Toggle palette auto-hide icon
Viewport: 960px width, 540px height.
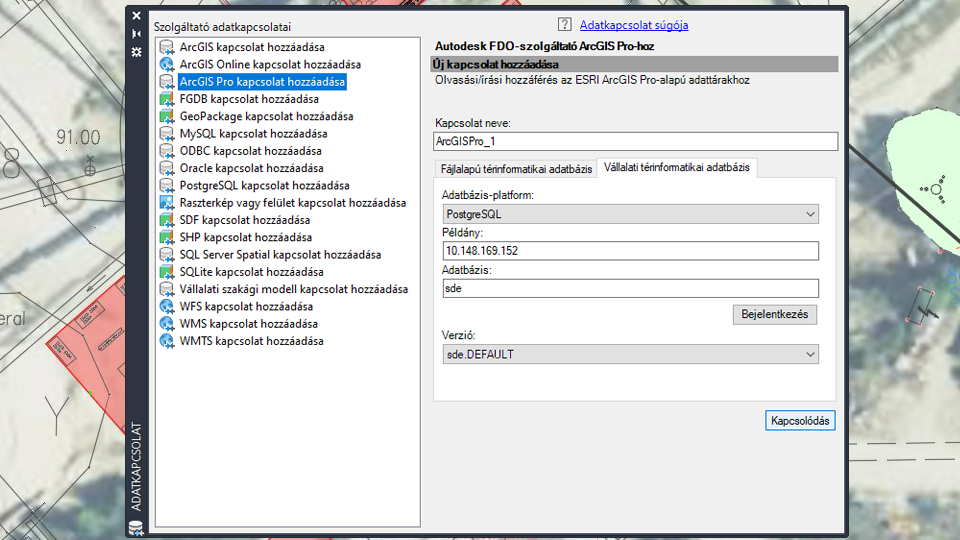click(x=137, y=34)
